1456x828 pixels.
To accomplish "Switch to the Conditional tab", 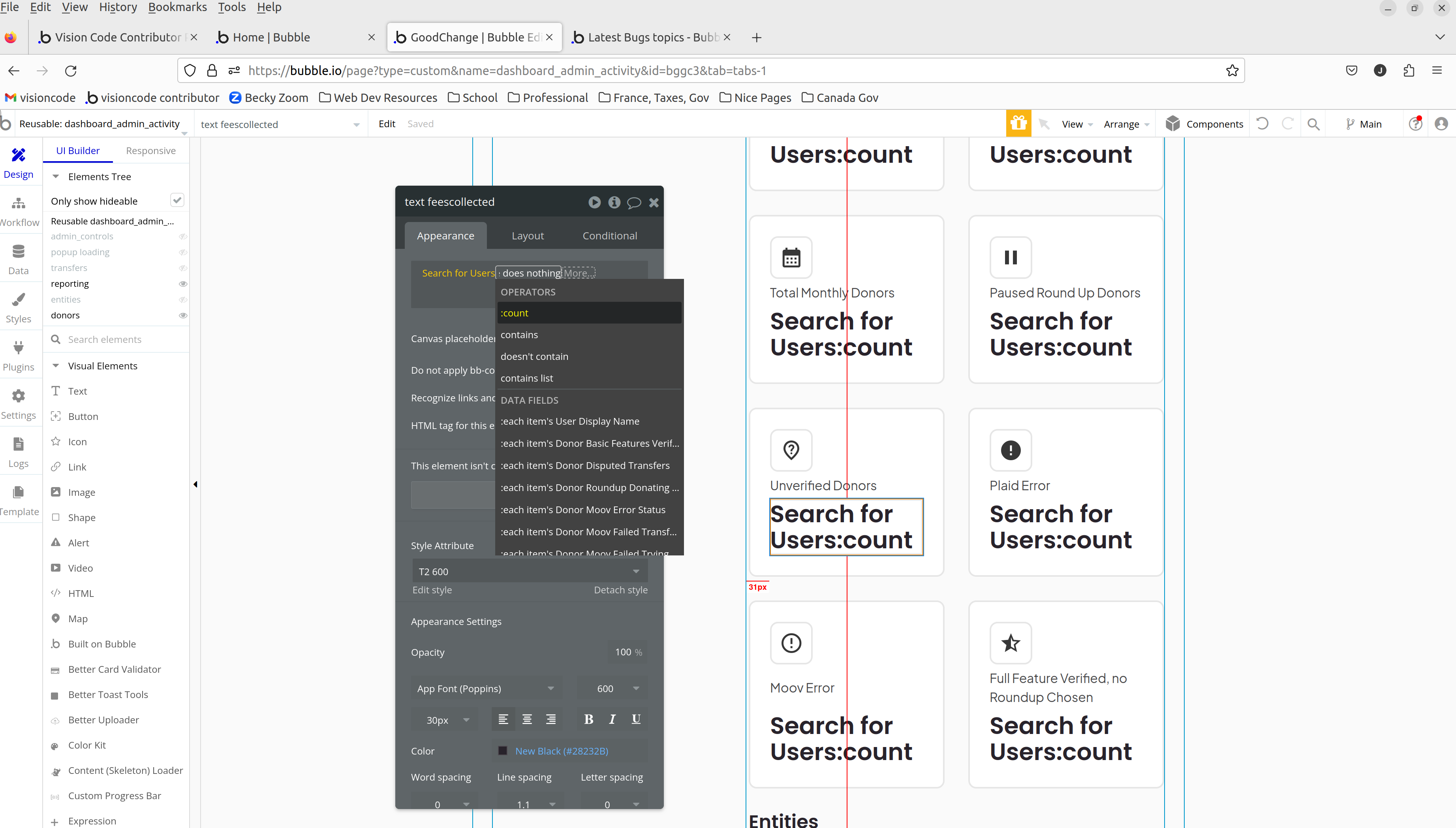I will (609, 235).
